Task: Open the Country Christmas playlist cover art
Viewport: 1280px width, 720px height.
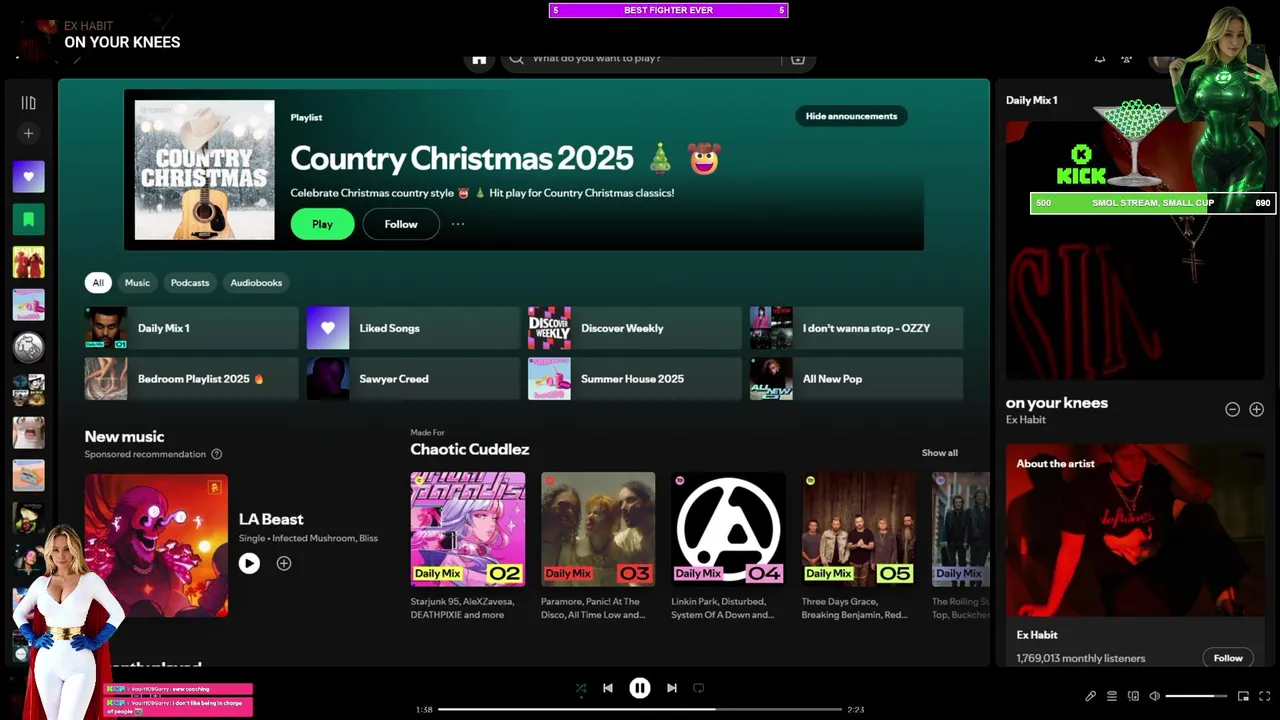Action: coord(205,170)
